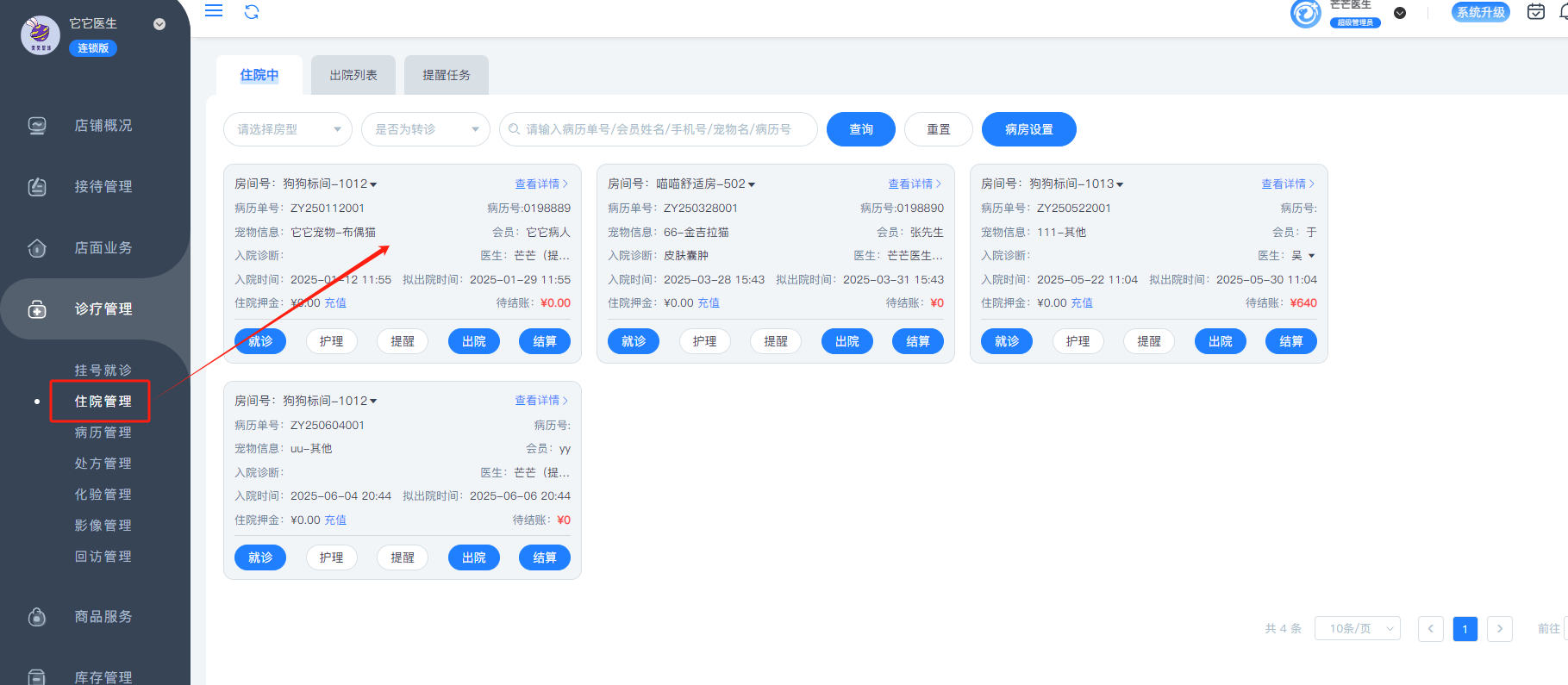Switch to the 住院中 tab
This screenshot has width=1568, height=685.
(x=259, y=75)
